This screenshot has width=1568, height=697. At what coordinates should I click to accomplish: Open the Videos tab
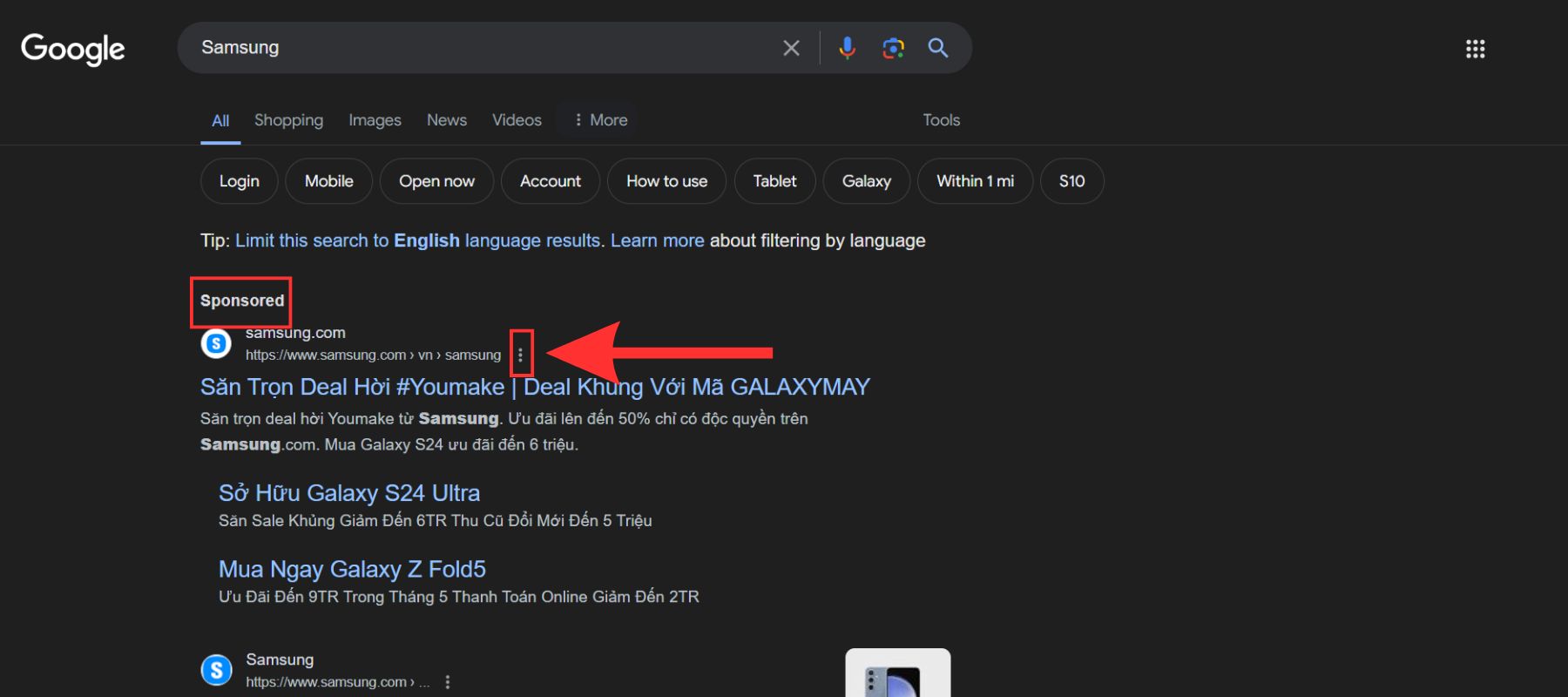pyautogui.click(x=517, y=120)
